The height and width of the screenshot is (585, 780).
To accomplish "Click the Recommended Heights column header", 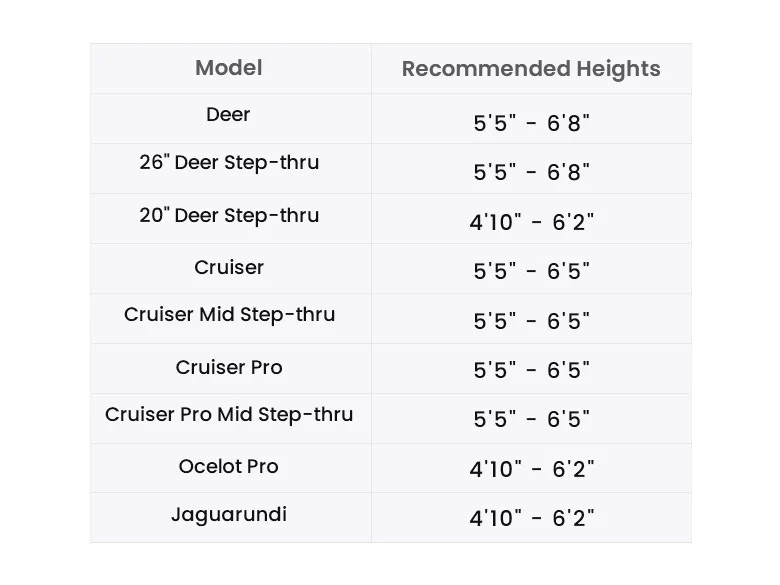I will pos(531,69).
